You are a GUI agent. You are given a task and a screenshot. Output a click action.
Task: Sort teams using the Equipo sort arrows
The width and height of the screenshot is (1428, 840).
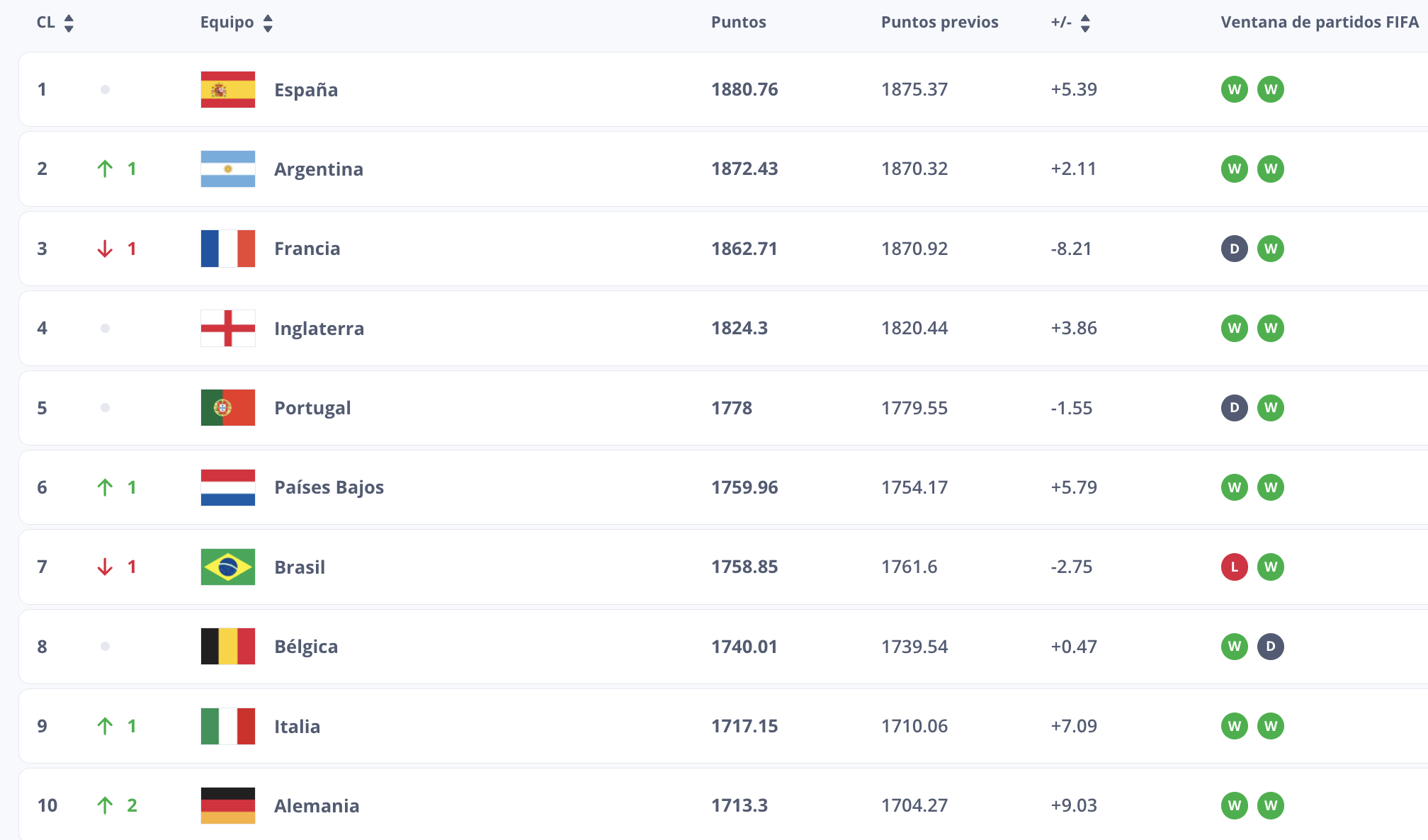tap(268, 23)
